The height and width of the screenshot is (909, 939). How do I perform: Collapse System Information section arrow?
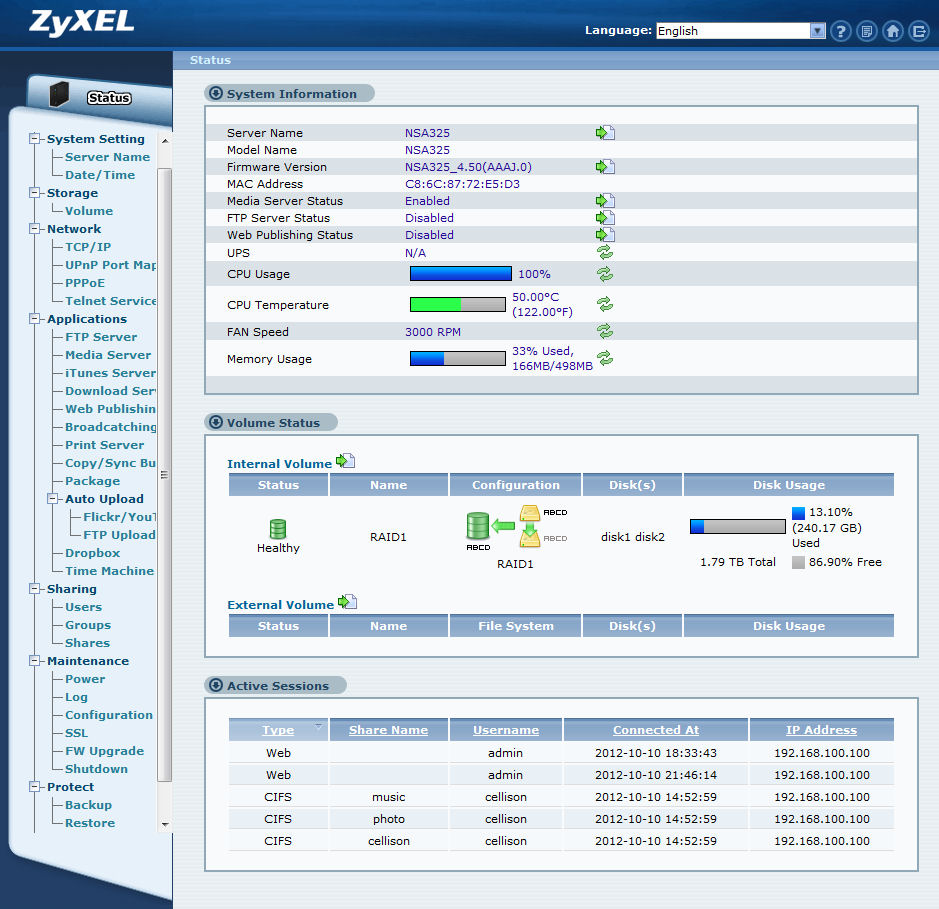pos(216,93)
